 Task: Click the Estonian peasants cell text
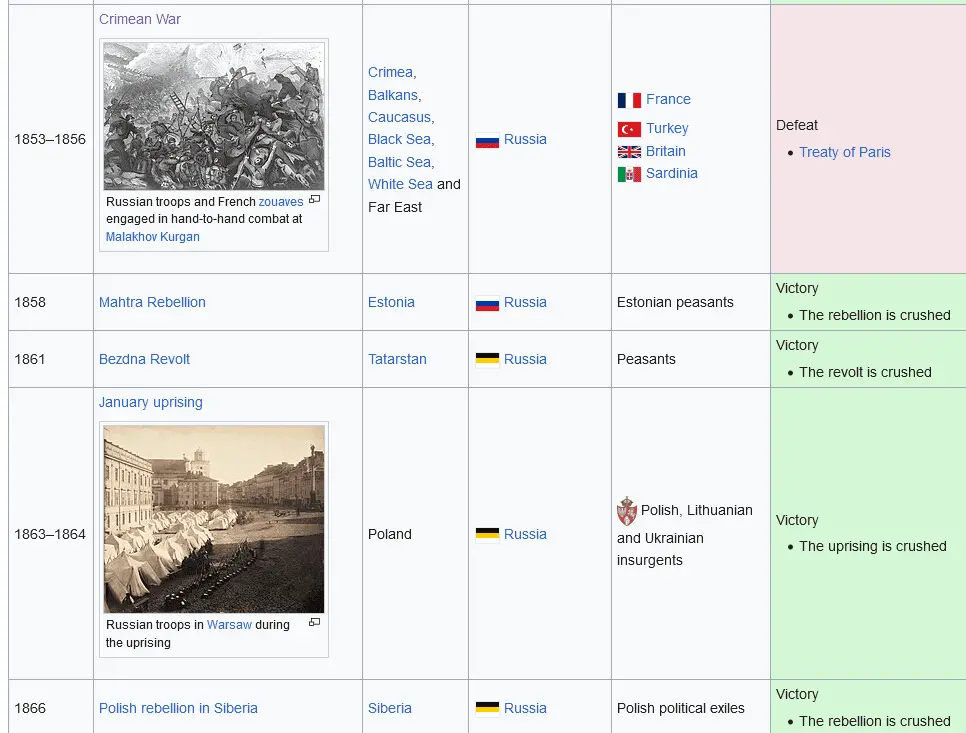point(675,302)
